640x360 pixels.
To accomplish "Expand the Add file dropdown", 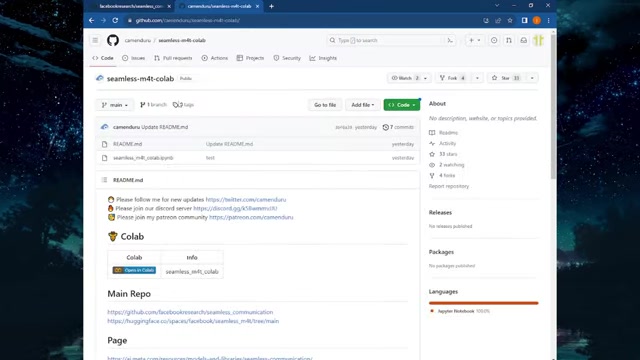I will point(362,105).
